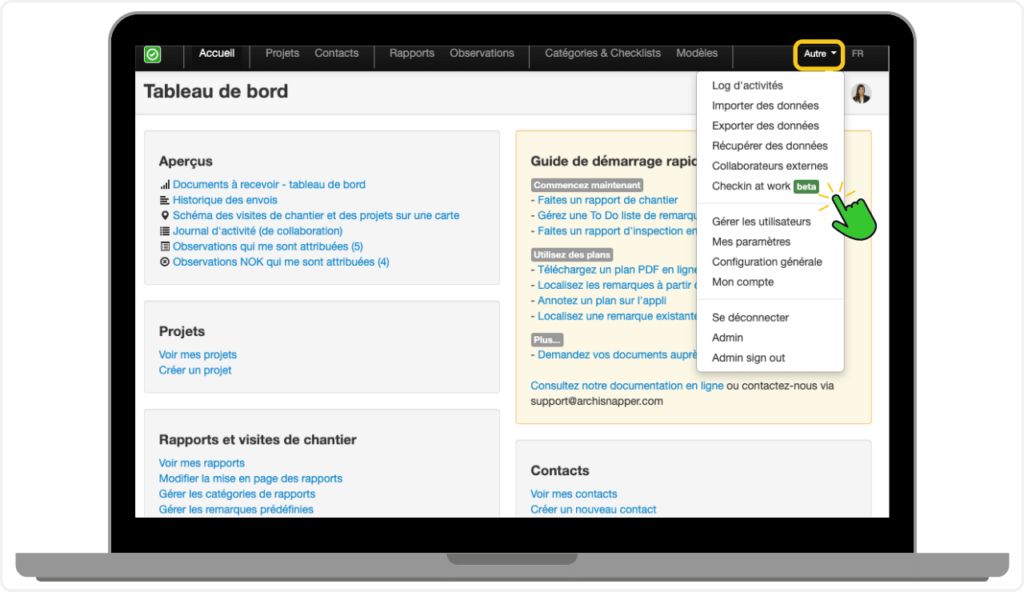Select Admin sign out
Image resolution: width=1024 pixels, height=592 pixels.
pyautogui.click(x=748, y=358)
